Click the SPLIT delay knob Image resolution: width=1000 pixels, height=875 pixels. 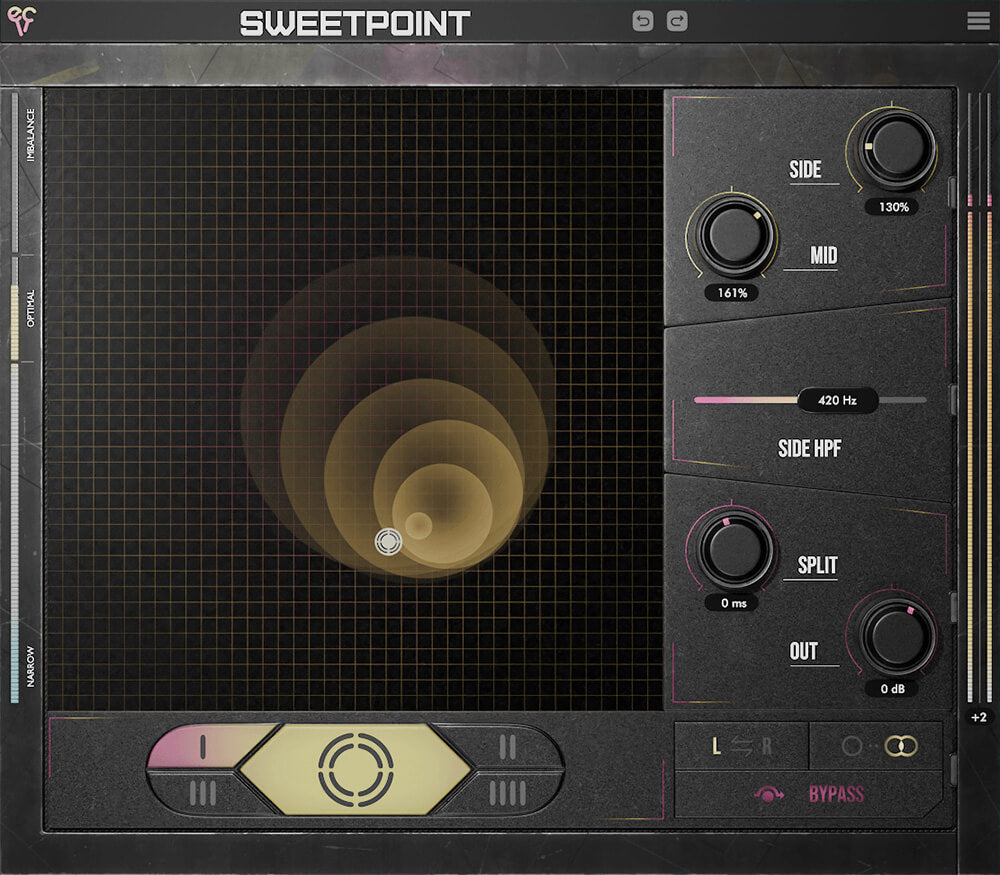tap(735, 548)
